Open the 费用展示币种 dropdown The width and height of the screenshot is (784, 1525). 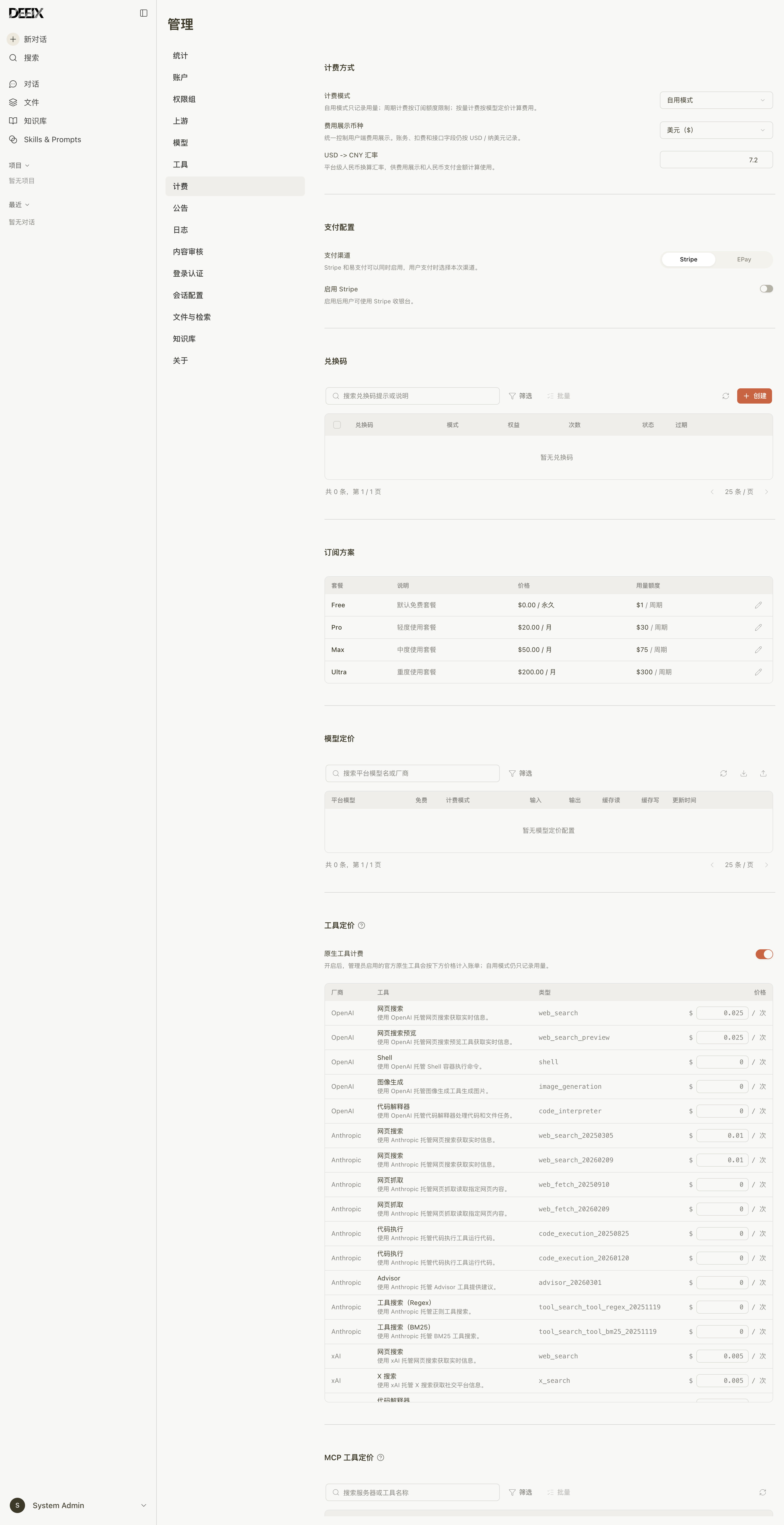(716, 130)
